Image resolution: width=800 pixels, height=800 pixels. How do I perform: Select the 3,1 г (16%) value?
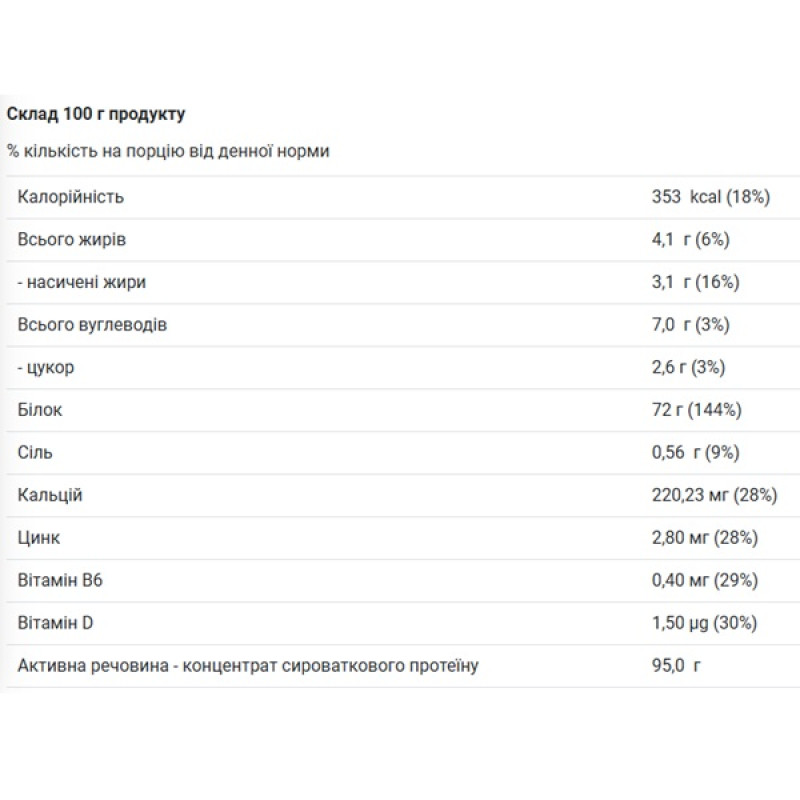[695, 282]
